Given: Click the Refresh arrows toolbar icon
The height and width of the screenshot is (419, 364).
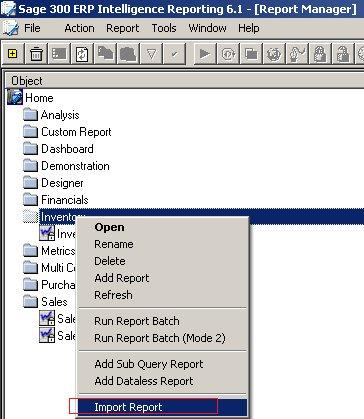Looking at the screenshot, I should 82,54.
